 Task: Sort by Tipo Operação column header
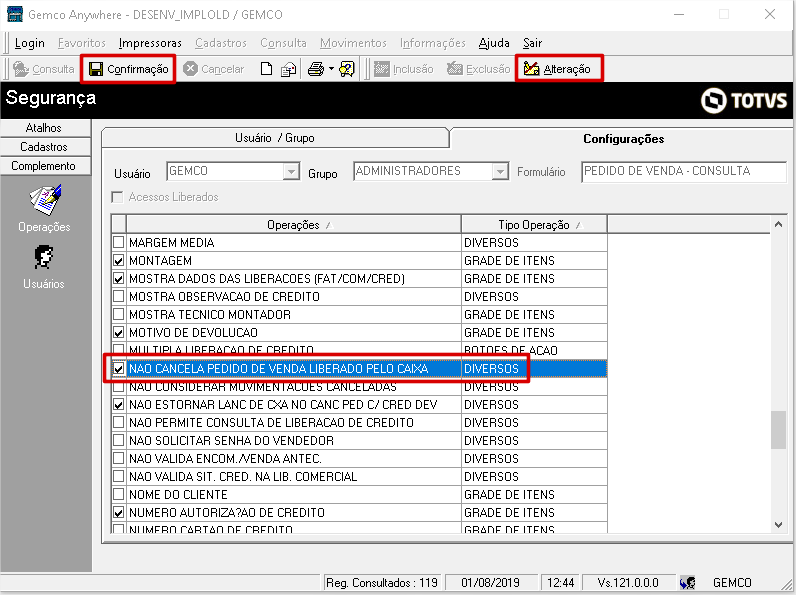pyautogui.click(x=534, y=225)
